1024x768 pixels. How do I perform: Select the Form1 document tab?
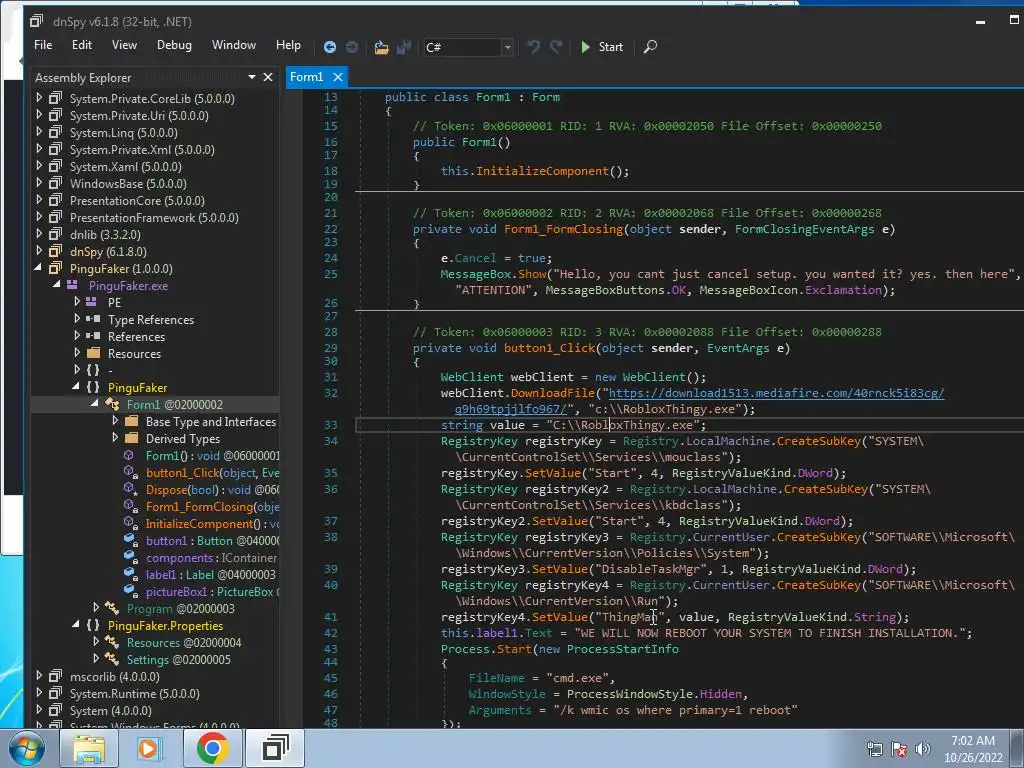pos(307,77)
